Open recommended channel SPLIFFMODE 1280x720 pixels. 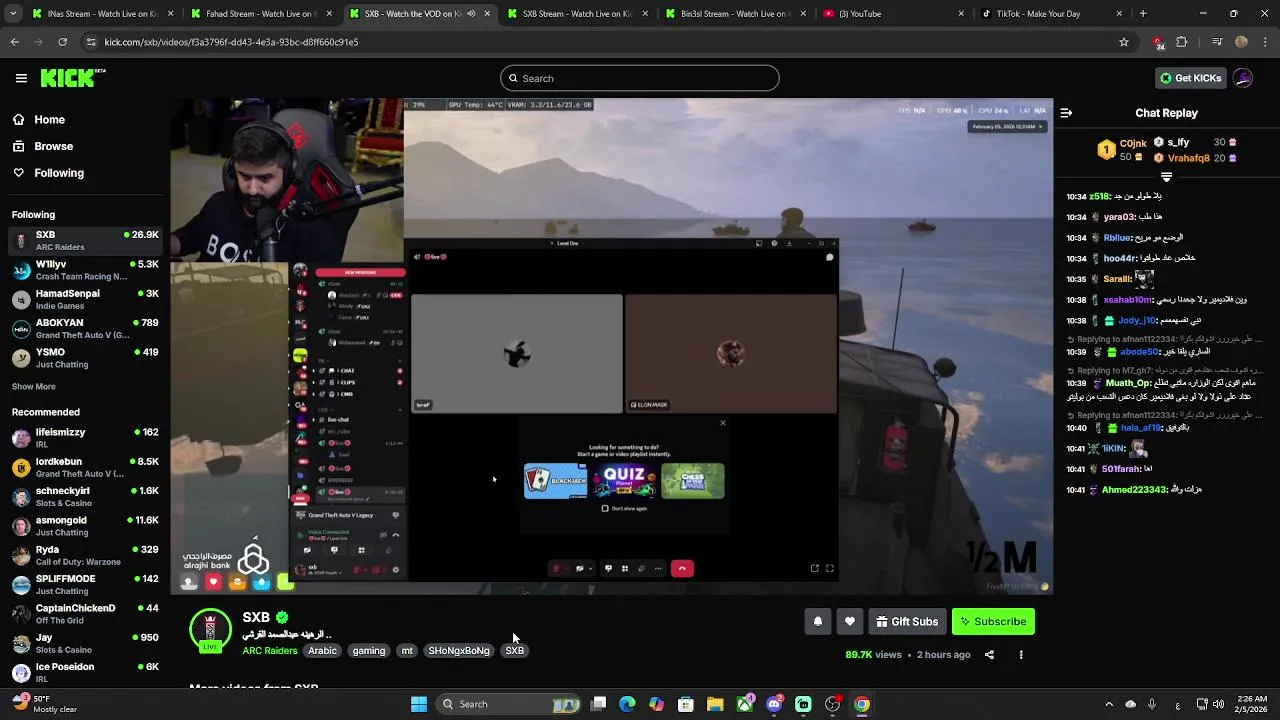85,584
